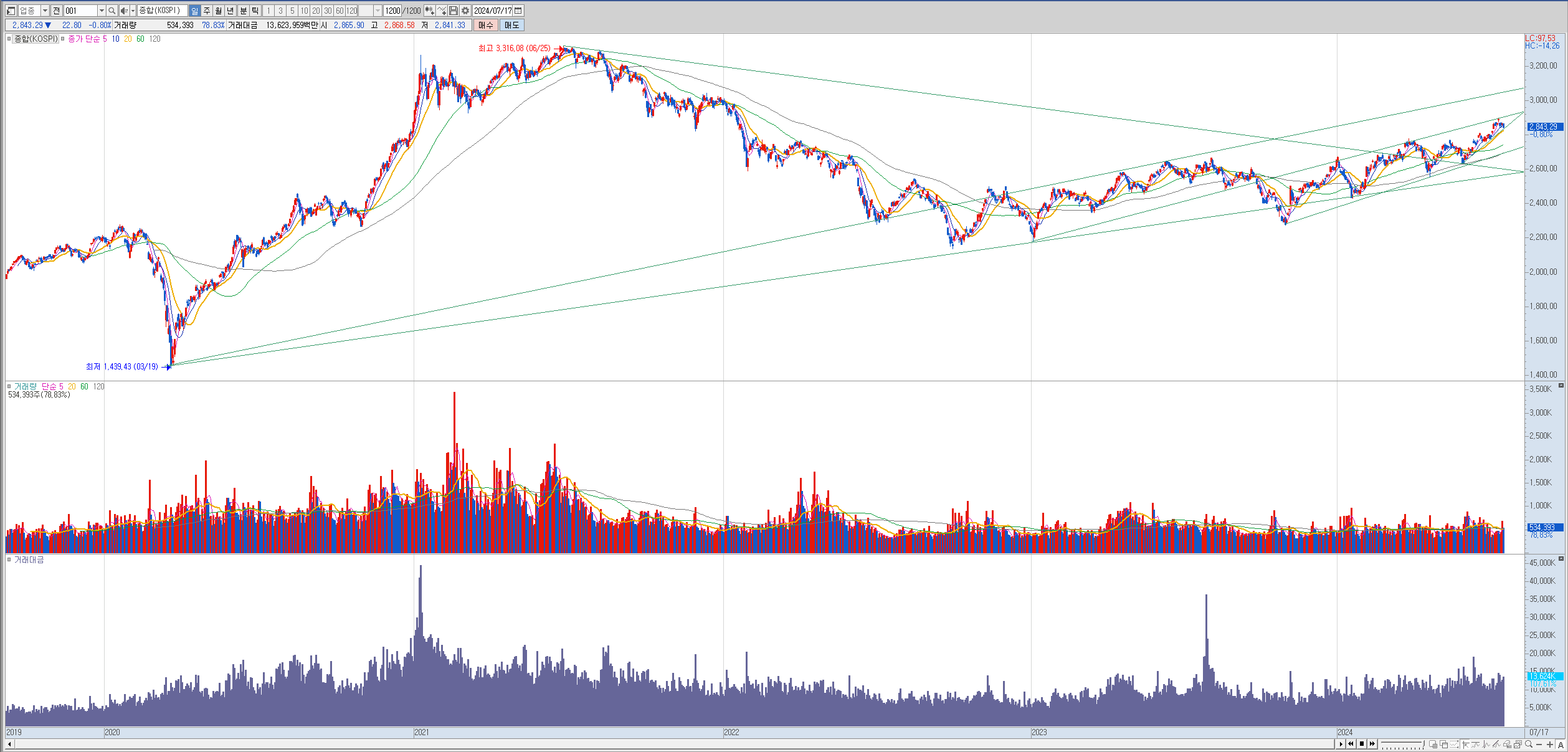The width and height of the screenshot is (1568, 752).
Task: Click the plus zoom in icon
Action: 1550,744
